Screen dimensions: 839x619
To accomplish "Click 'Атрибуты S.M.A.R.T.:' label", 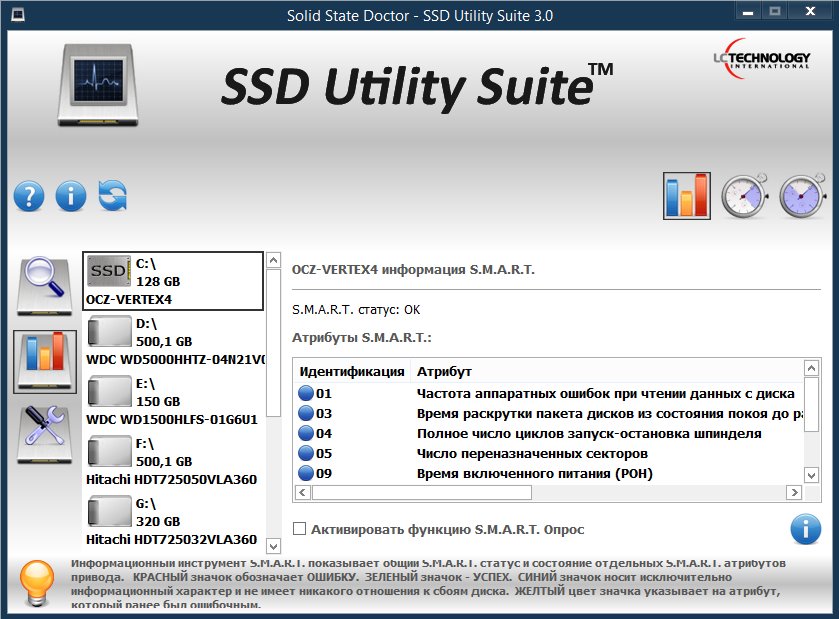I will pyautogui.click(x=362, y=338).
